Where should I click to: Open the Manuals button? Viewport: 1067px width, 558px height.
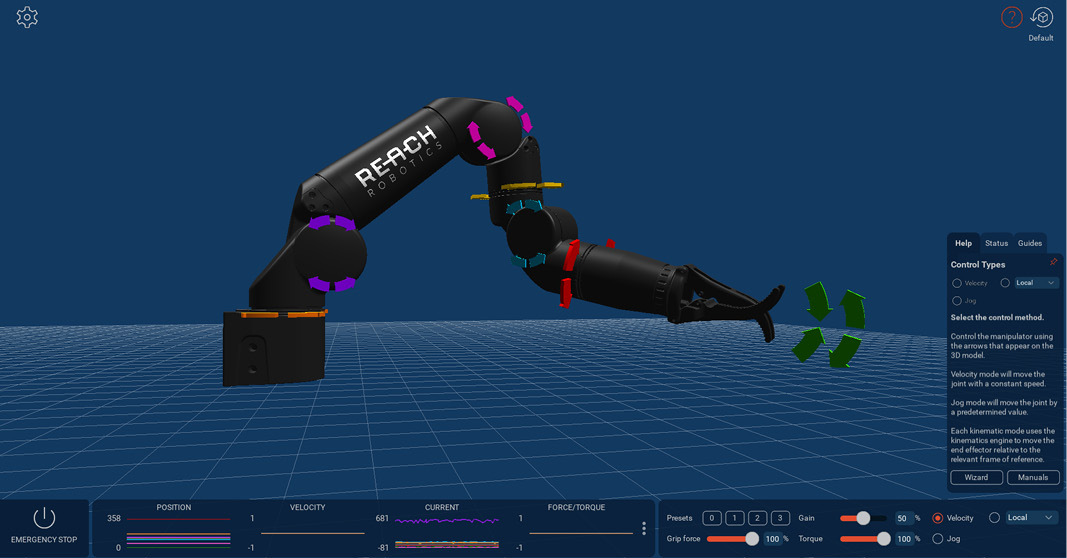click(1033, 477)
